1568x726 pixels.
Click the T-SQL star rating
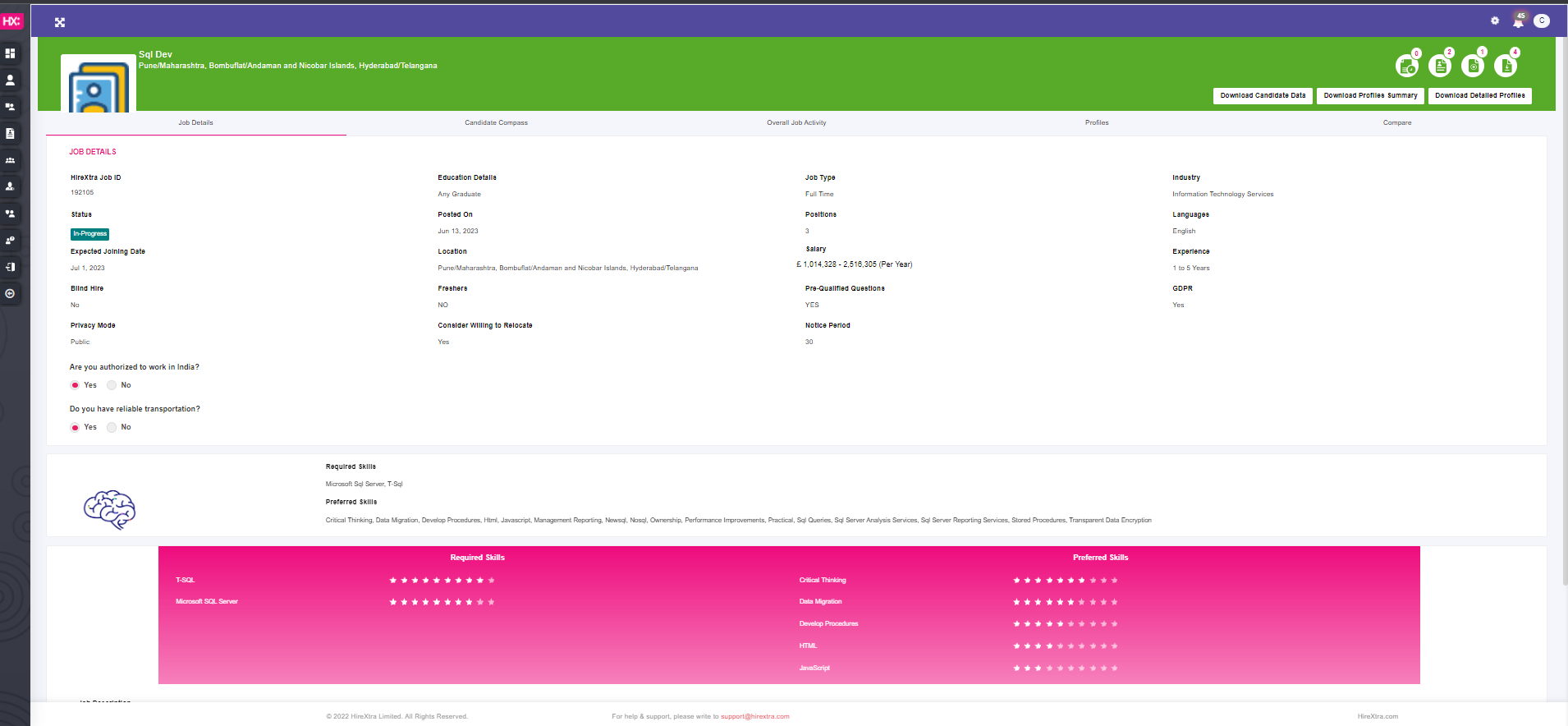point(442,581)
